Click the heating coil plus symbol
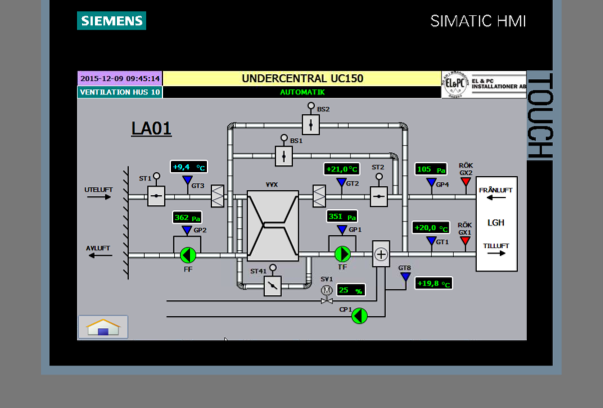 [381, 254]
